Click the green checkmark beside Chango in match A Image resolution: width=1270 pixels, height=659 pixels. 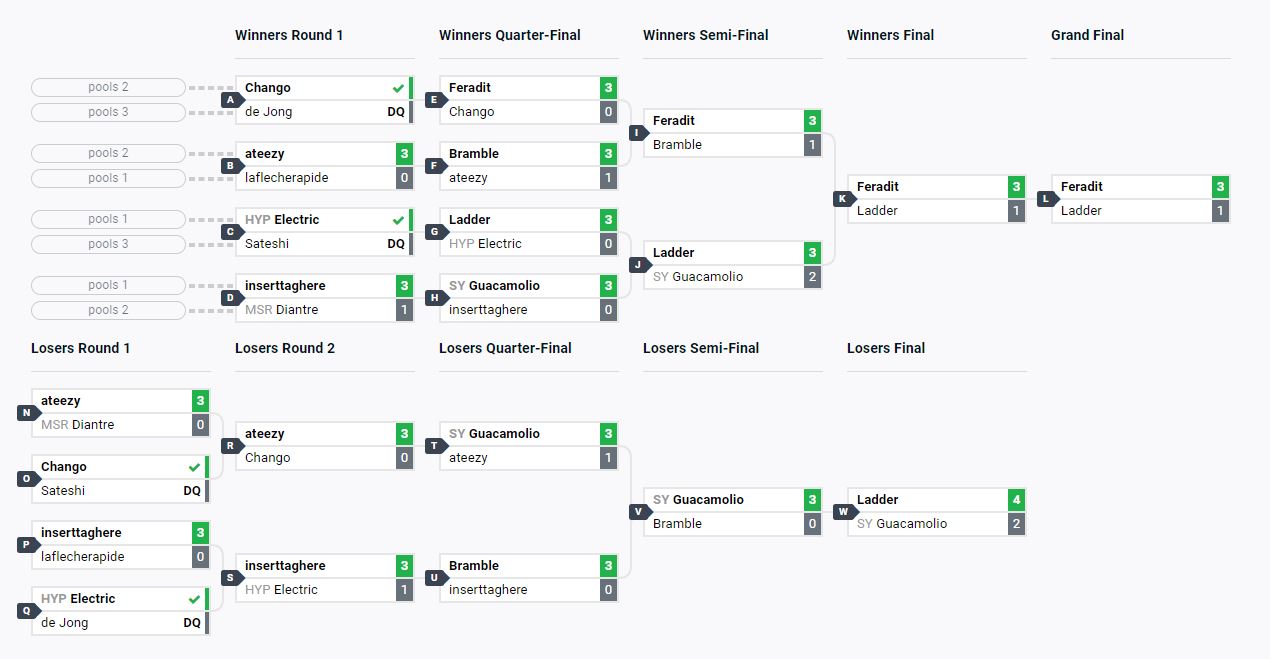(x=398, y=88)
